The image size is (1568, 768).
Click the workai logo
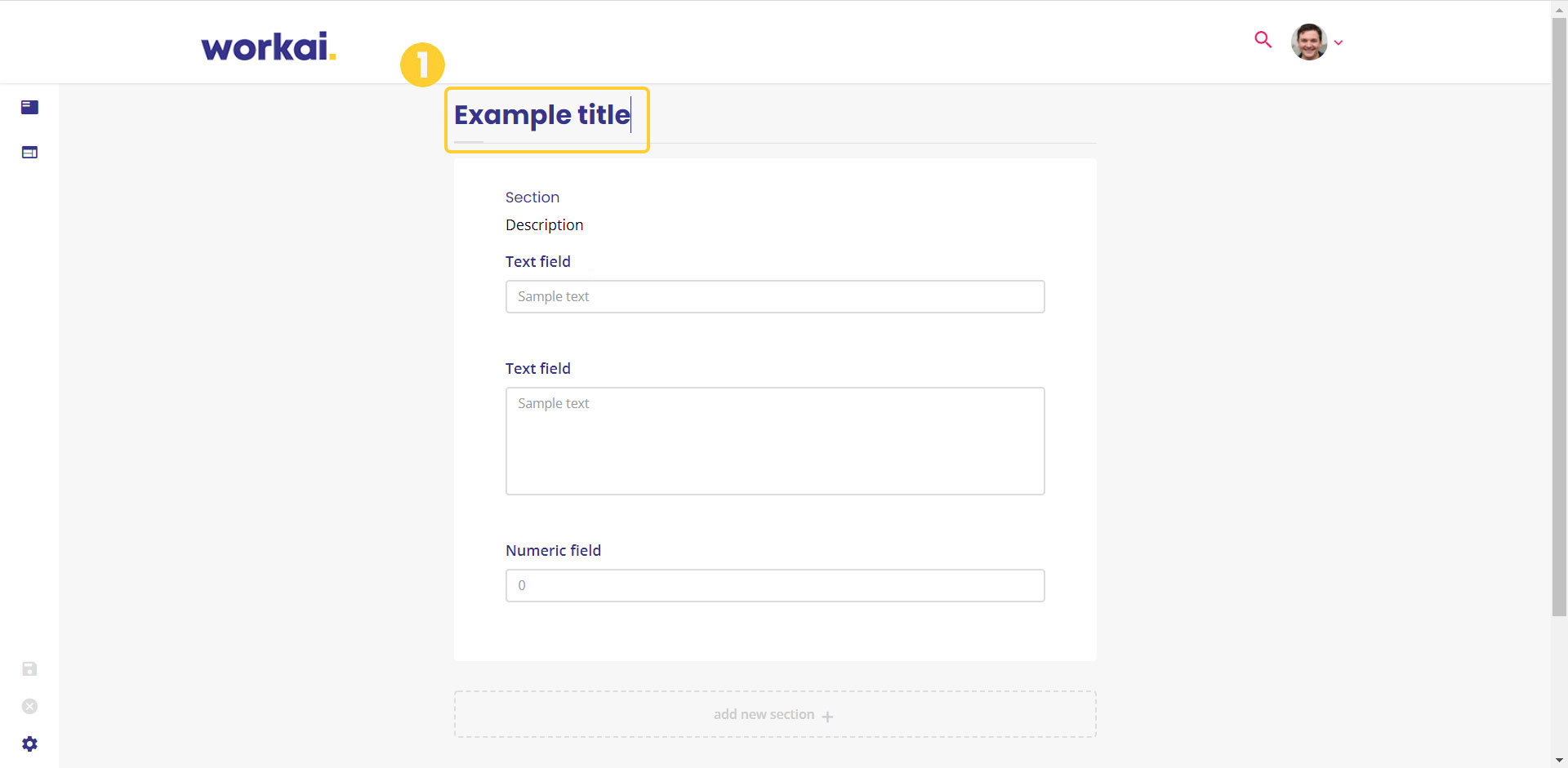269,47
